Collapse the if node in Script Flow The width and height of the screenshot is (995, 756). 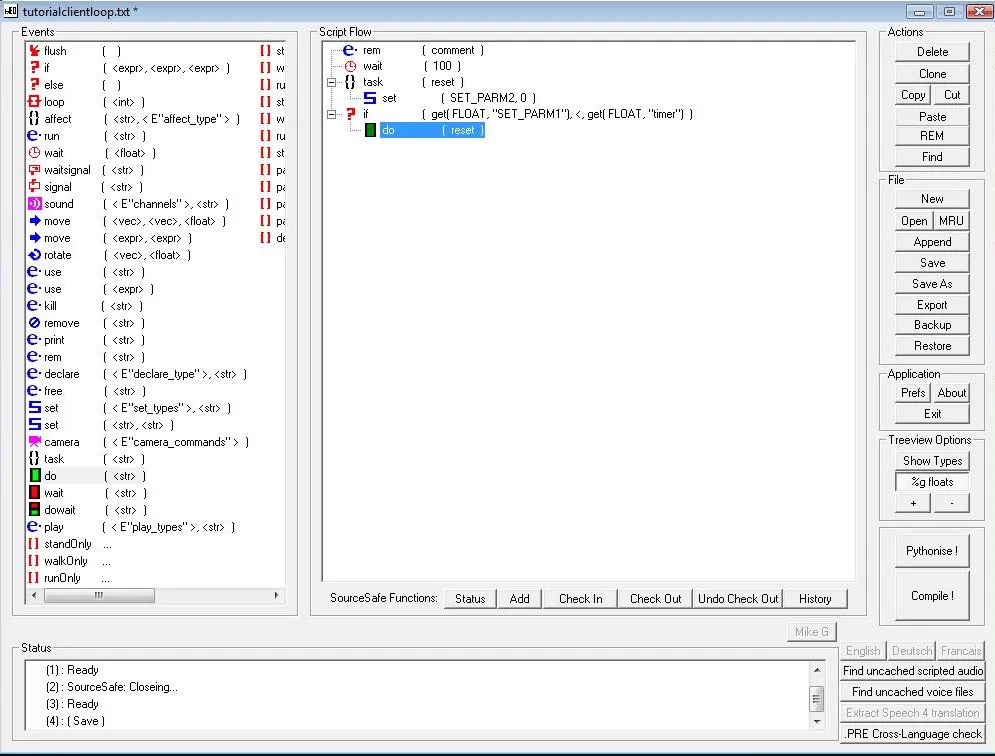[331, 114]
